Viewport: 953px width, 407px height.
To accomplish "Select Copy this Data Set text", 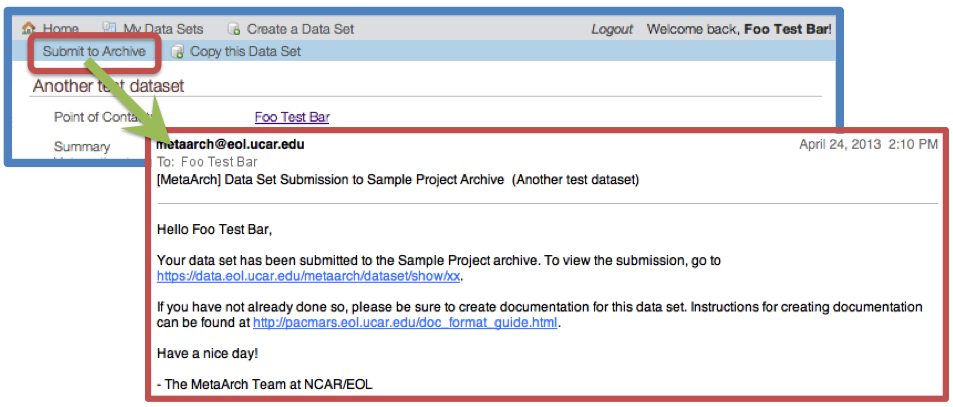I will pos(246,52).
